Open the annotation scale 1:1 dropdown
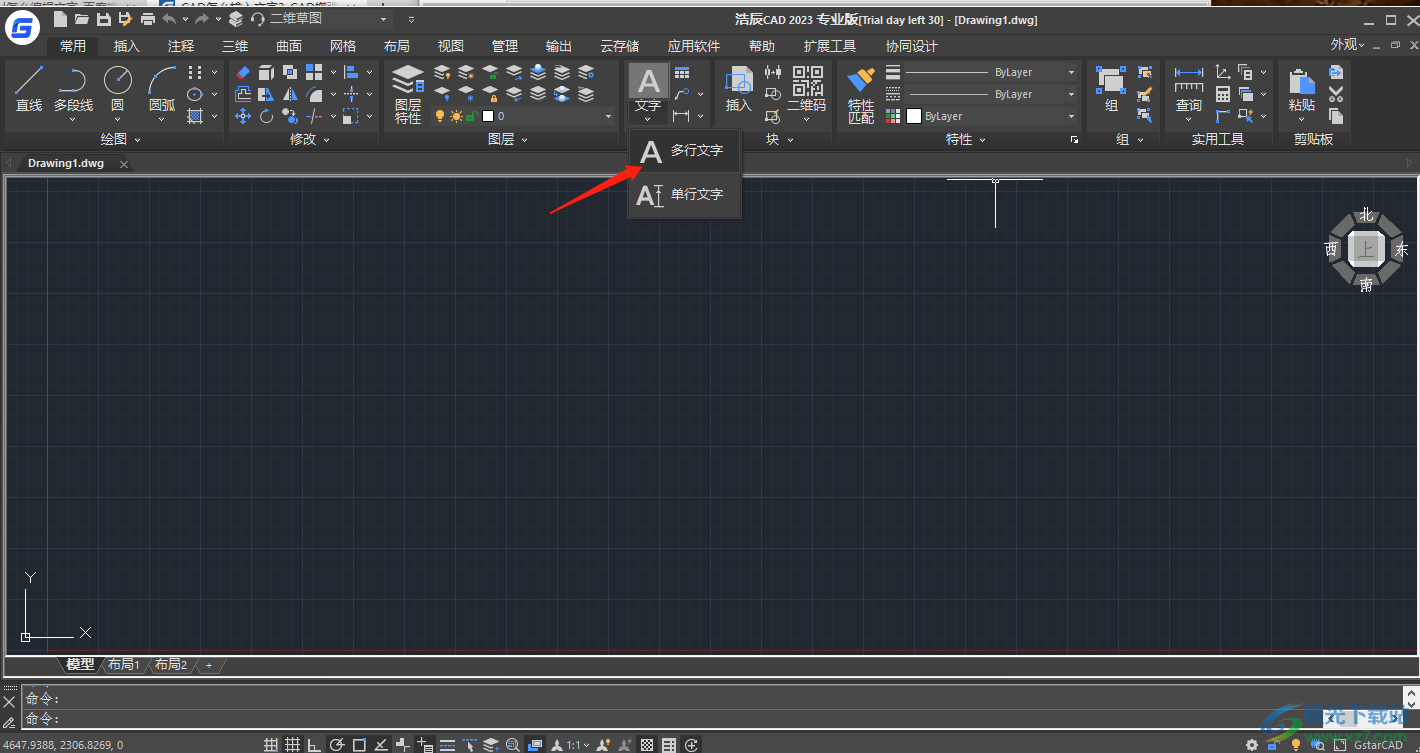This screenshot has height=753, width=1420. [x=578, y=745]
